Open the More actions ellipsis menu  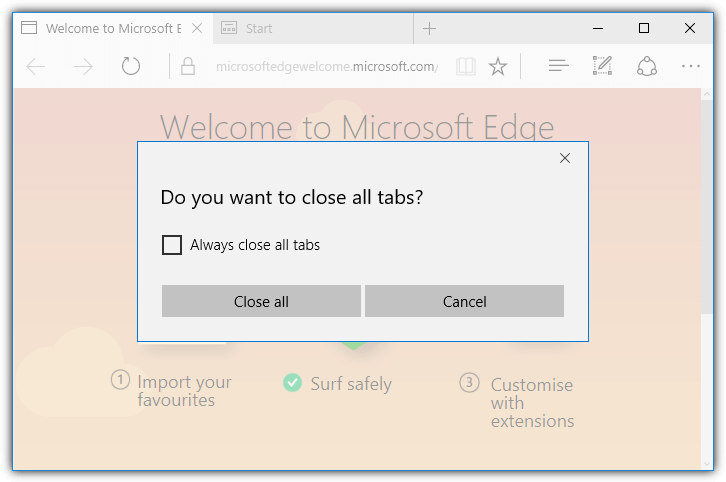pyautogui.click(x=690, y=66)
